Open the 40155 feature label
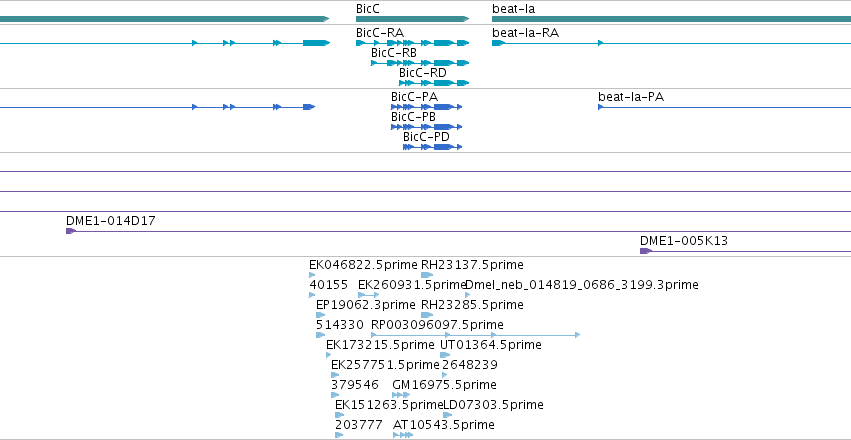Image resolution: width=851 pixels, height=440 pixels. tap(328, 285)
